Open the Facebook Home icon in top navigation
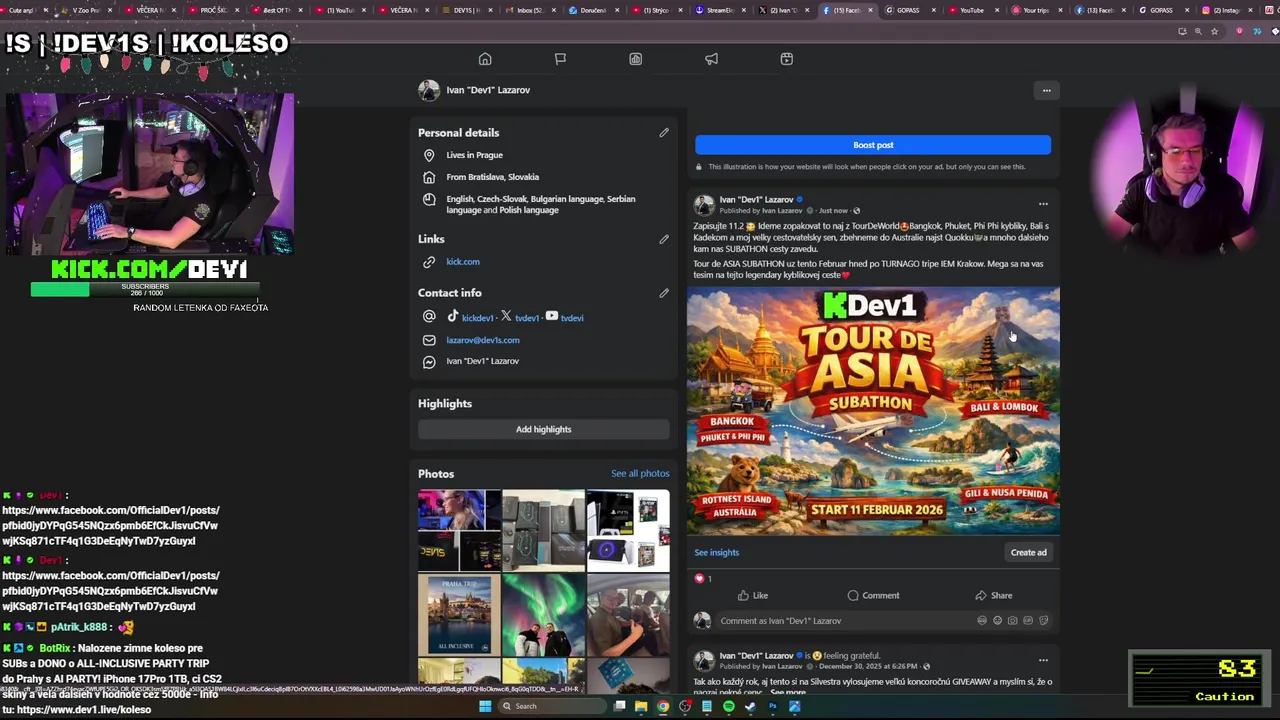1280x720 pixels. point(485,59)
